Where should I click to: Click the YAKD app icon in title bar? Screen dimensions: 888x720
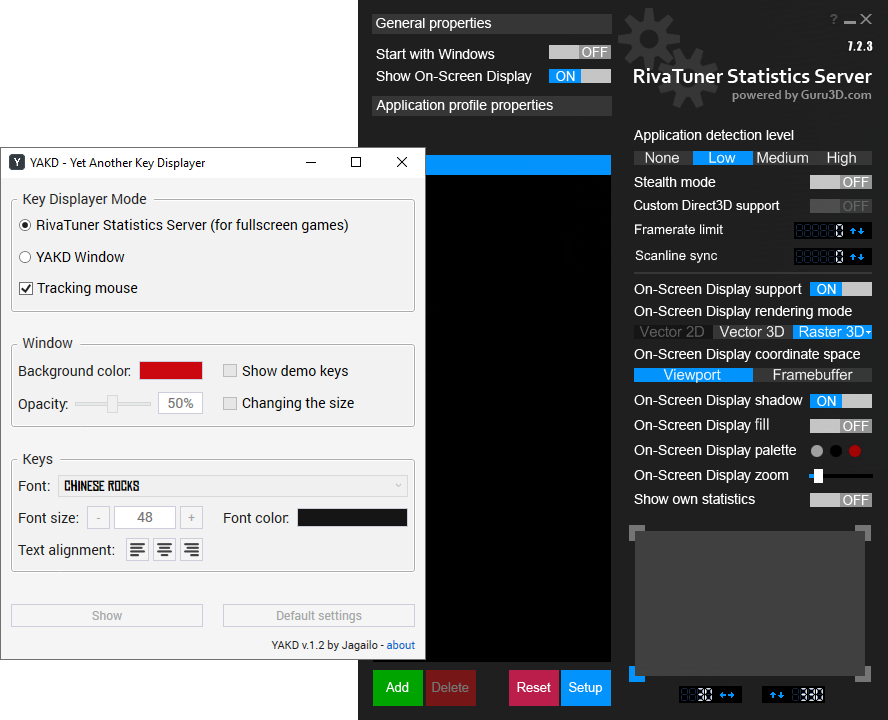click(x=17, y=163)
